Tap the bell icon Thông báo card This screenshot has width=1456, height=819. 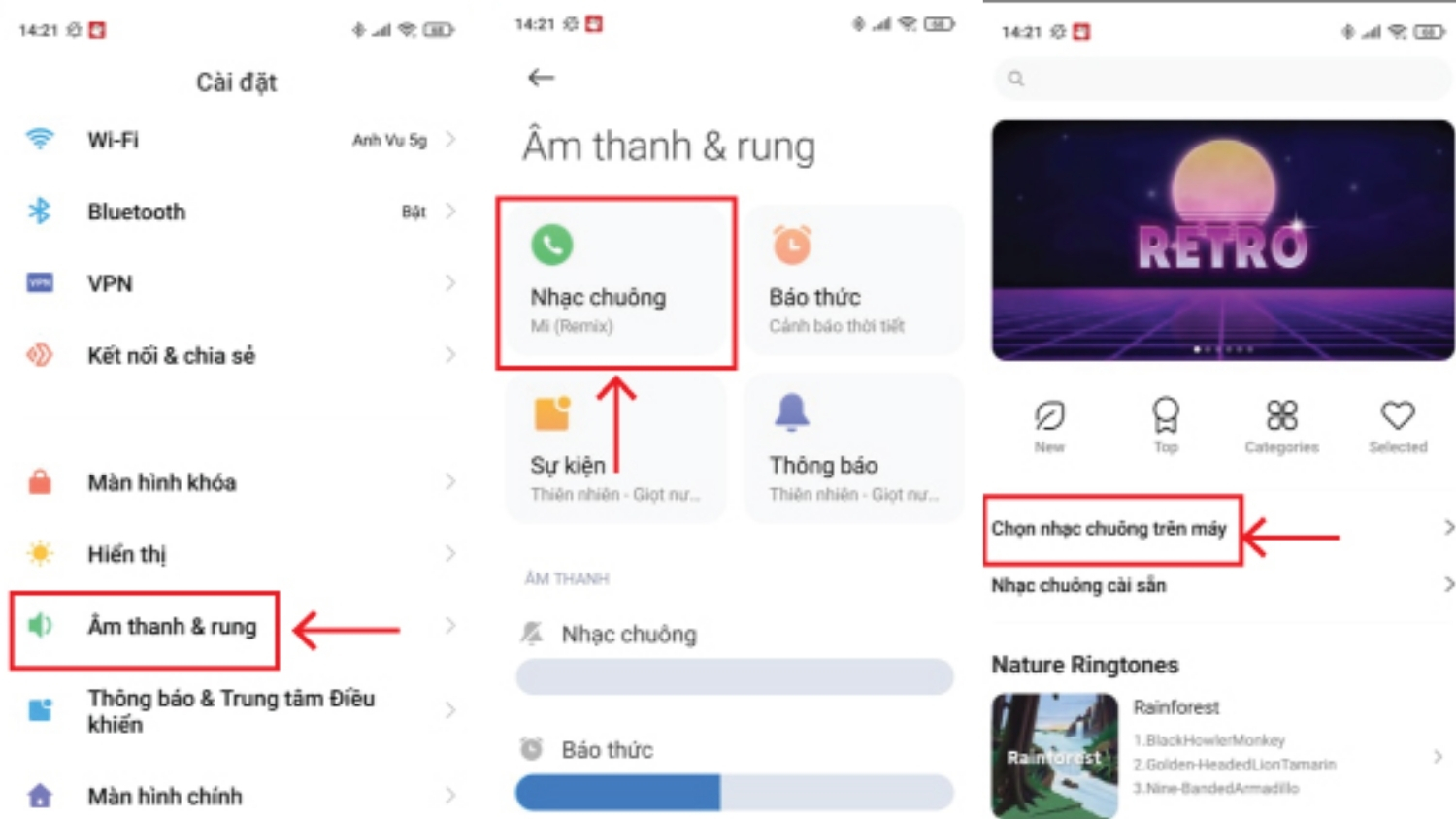(854, 449)
